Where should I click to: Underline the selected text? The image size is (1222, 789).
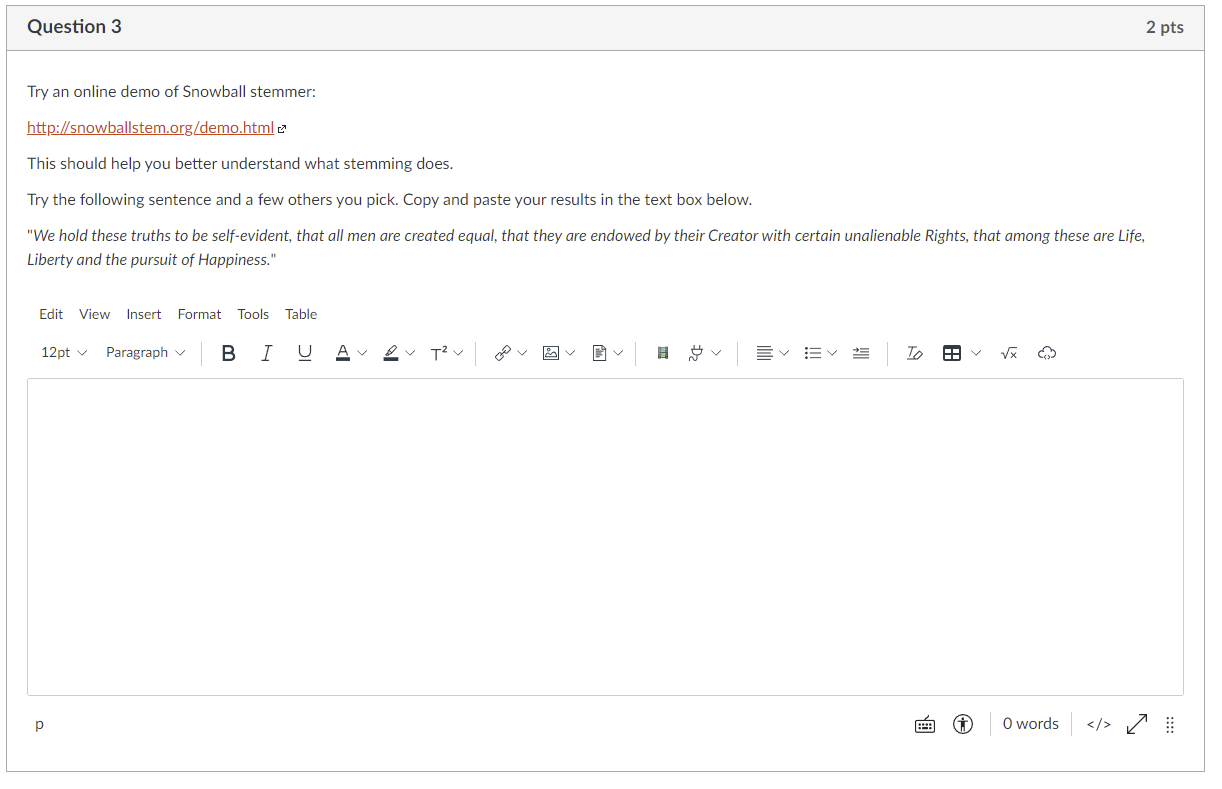coord(304,352)
